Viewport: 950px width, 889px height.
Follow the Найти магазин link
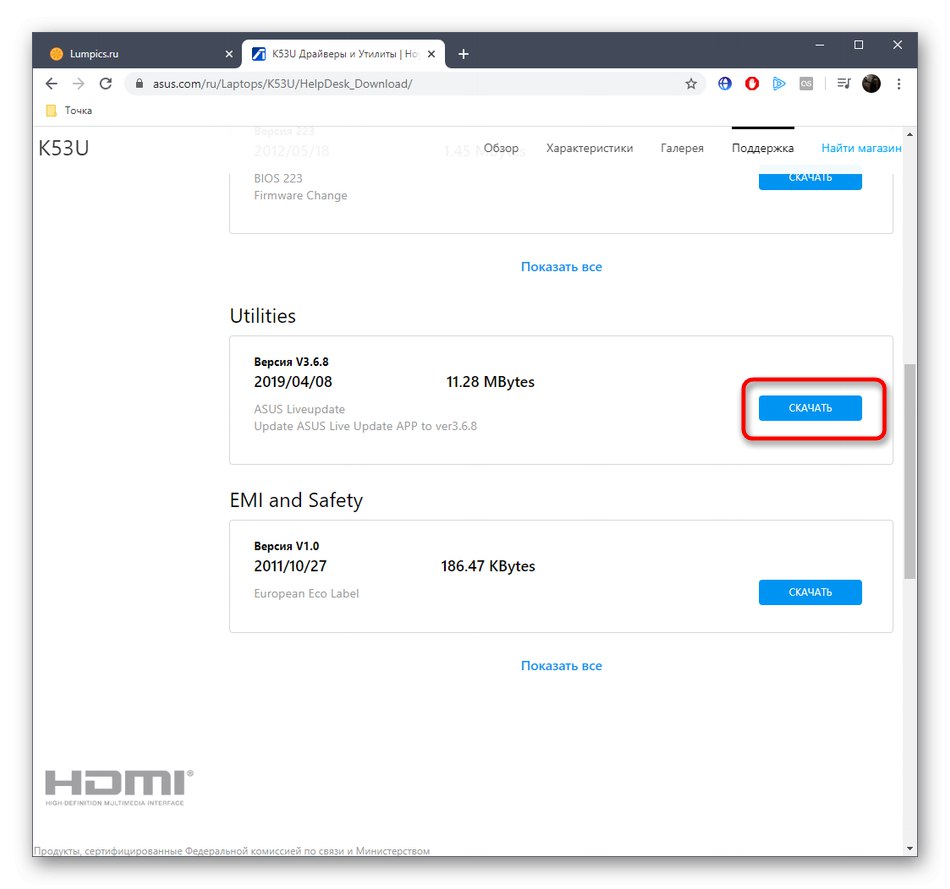(861, 148)
